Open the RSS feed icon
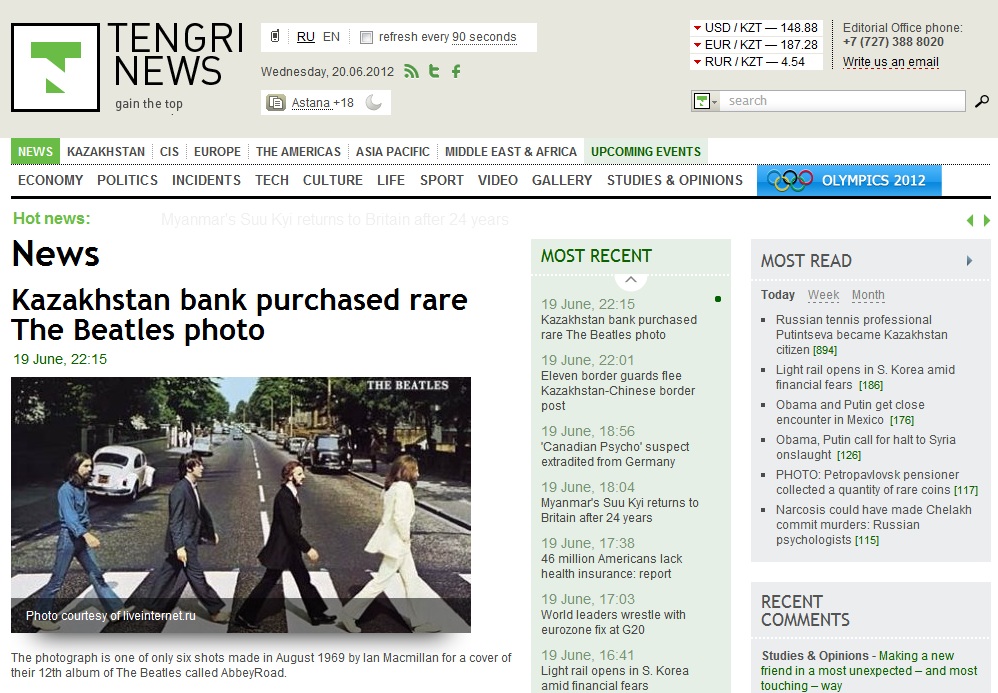This screenshot has width=998, height=693. [412, 71]
